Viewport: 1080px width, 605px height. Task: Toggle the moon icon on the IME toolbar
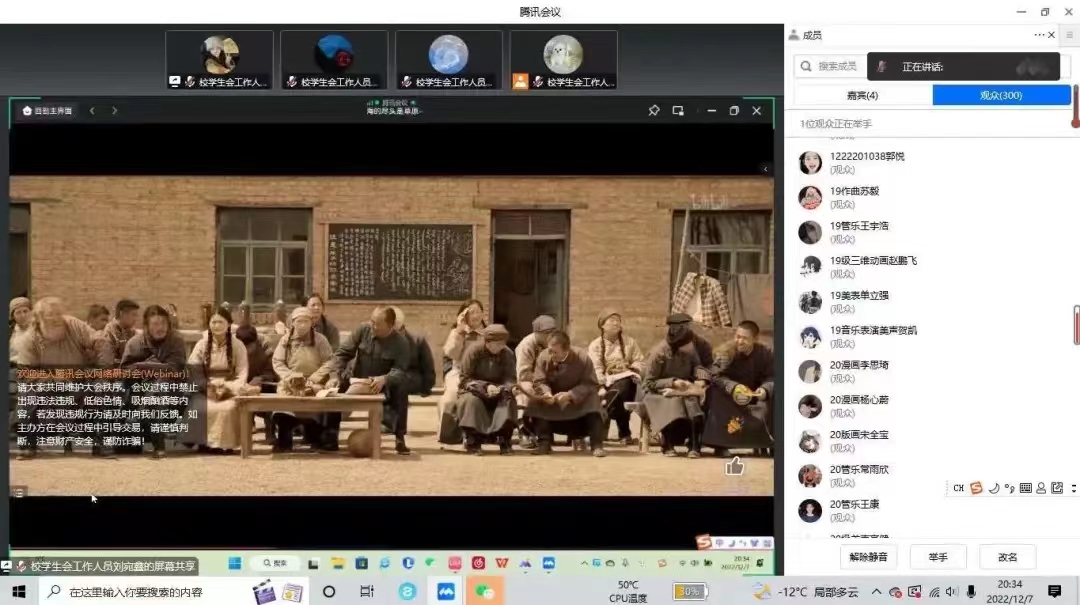pos(993,488)
